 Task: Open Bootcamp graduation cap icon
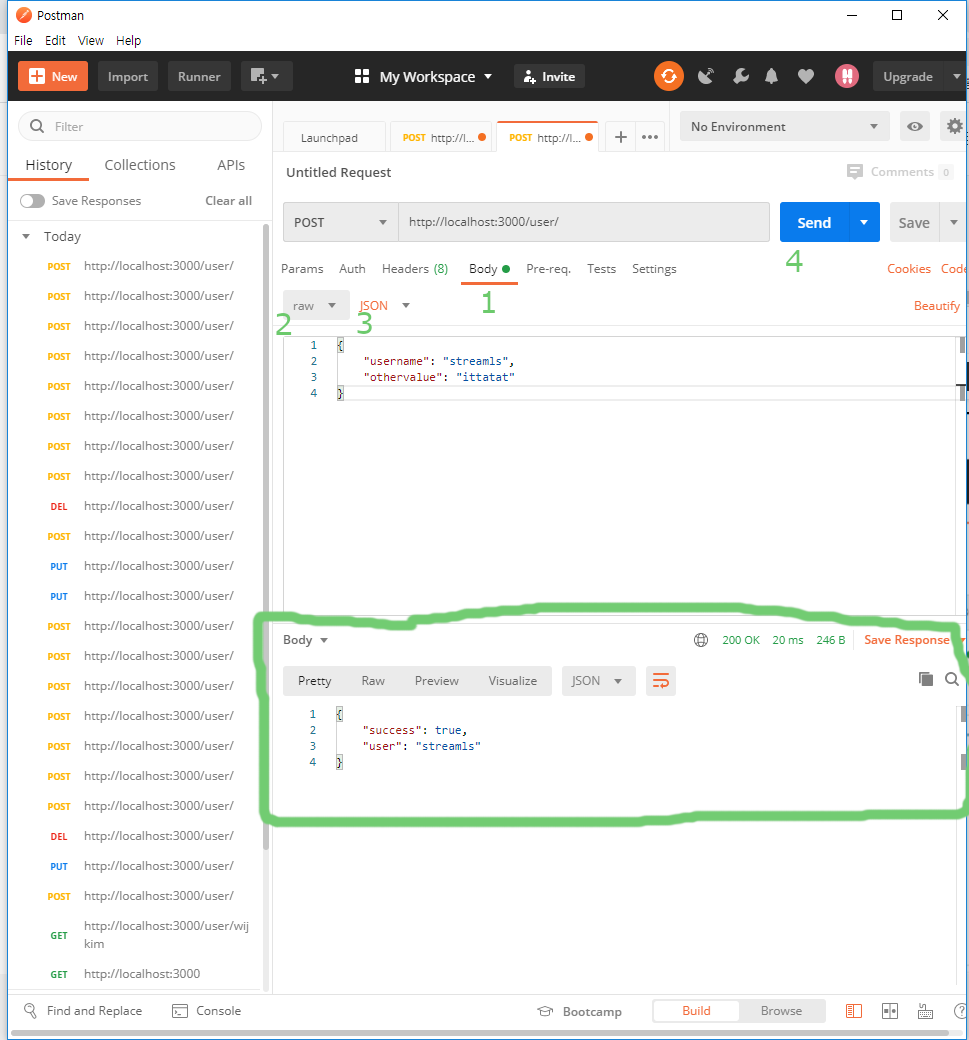(x=545, y=1011)
